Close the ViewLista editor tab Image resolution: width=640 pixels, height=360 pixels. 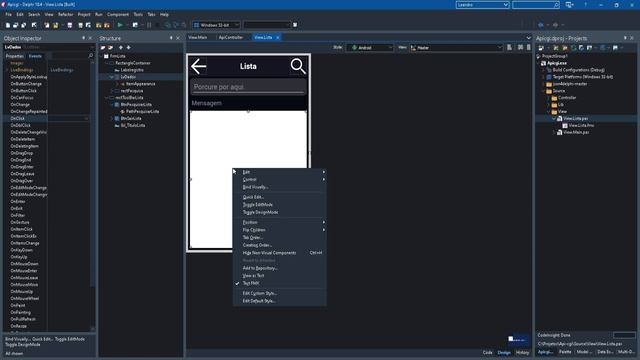click(278, 38)
